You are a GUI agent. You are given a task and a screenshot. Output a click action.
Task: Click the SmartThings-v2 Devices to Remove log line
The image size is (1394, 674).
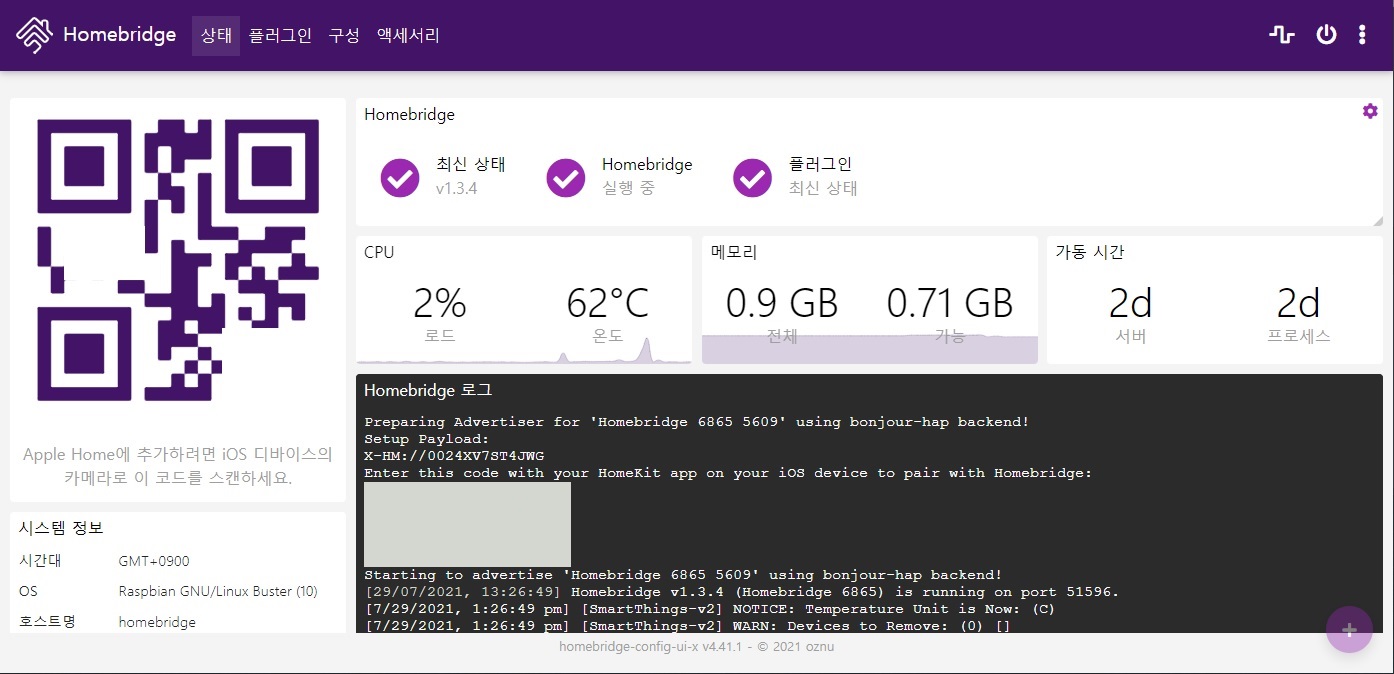point(687,626)
